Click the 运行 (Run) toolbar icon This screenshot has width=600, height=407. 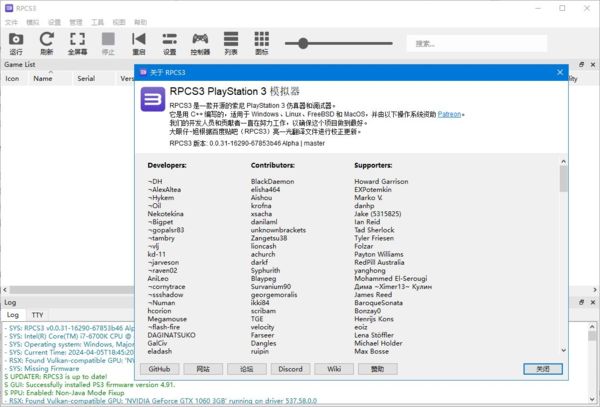coord(16,43)
